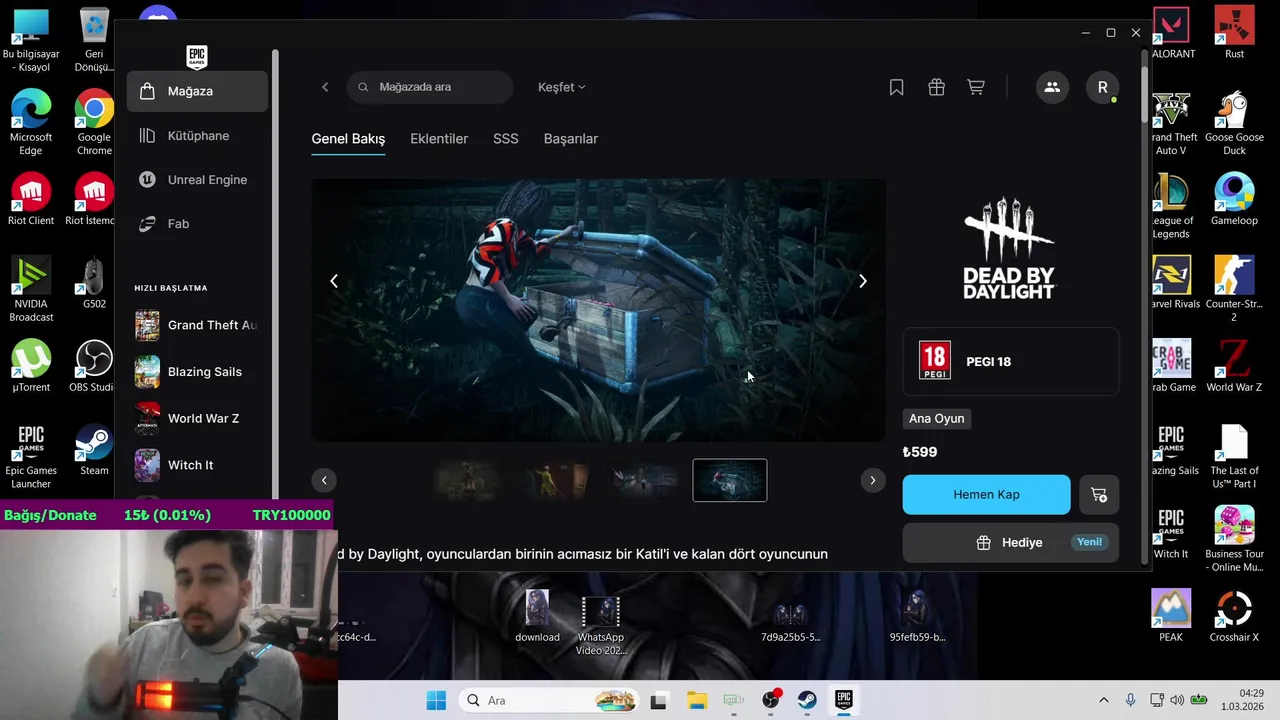Show next image in main carousel
The image size is (1280, 720).
(863, 281)
